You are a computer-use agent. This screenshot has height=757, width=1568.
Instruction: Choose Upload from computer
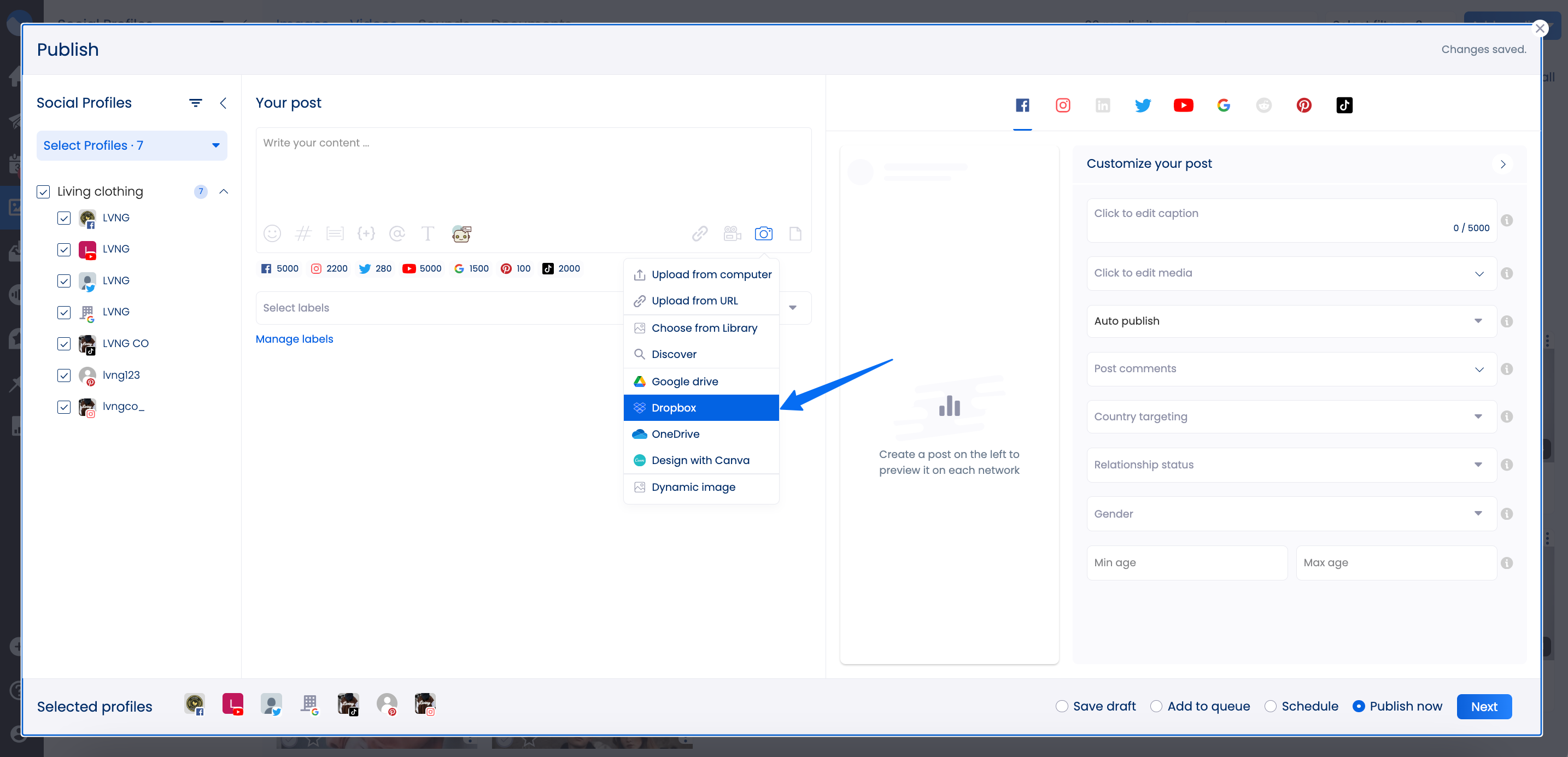(701, 274)
